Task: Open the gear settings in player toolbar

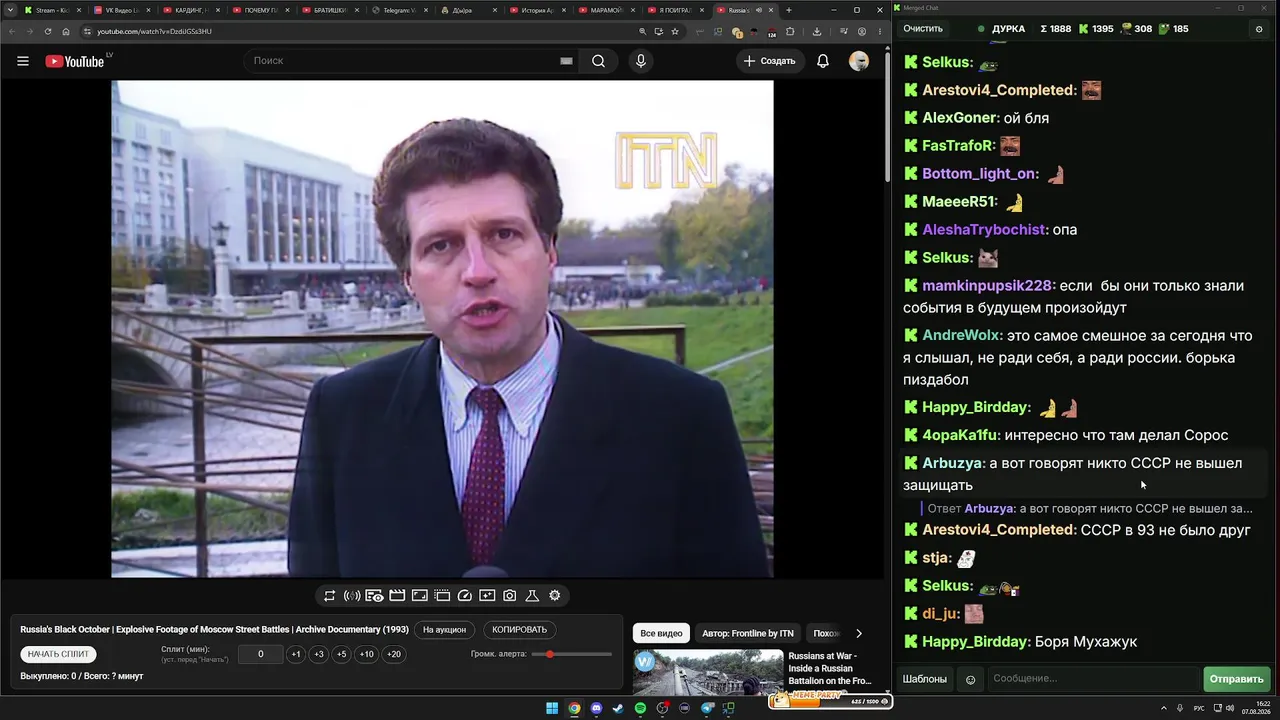Action: click(x=555, y=596)
